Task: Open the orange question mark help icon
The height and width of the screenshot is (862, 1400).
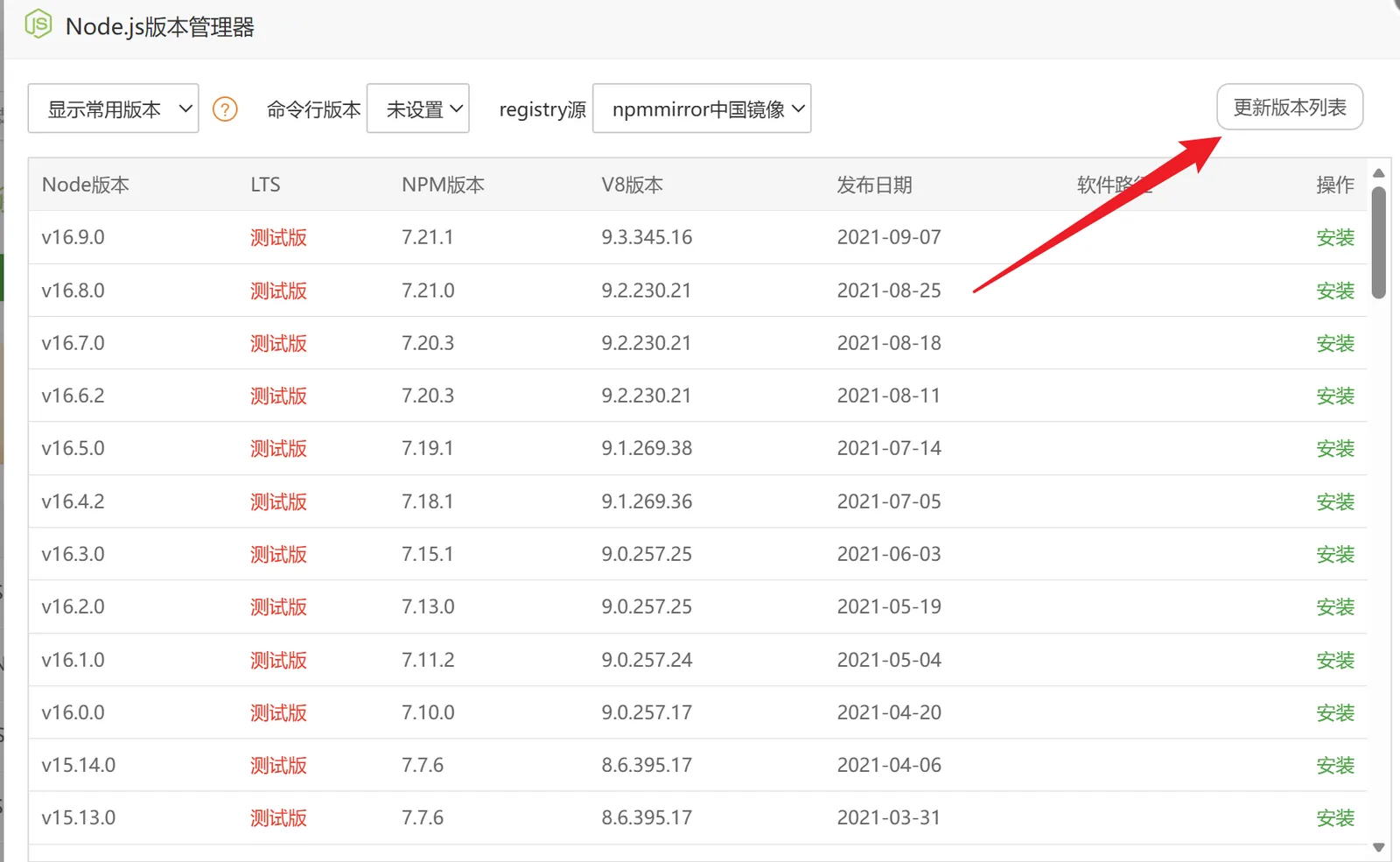Action: [225, 109]
